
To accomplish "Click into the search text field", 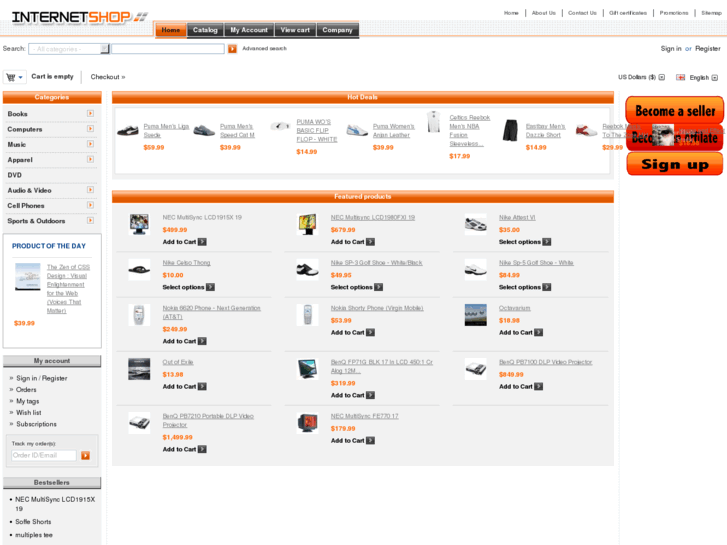I will tap(168, 49).
